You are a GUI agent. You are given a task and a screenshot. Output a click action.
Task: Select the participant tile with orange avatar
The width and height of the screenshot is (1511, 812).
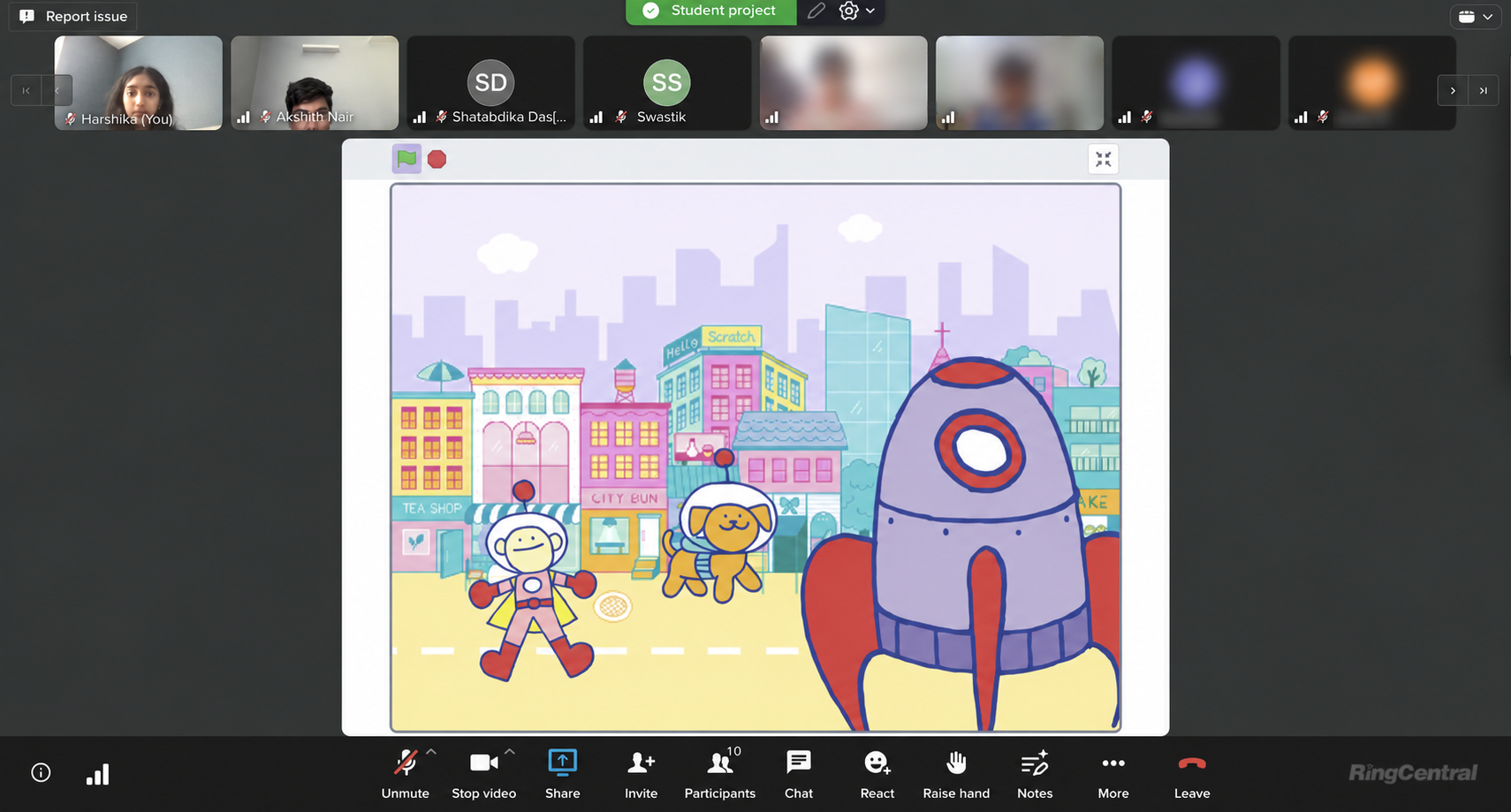click(1372, 83)
